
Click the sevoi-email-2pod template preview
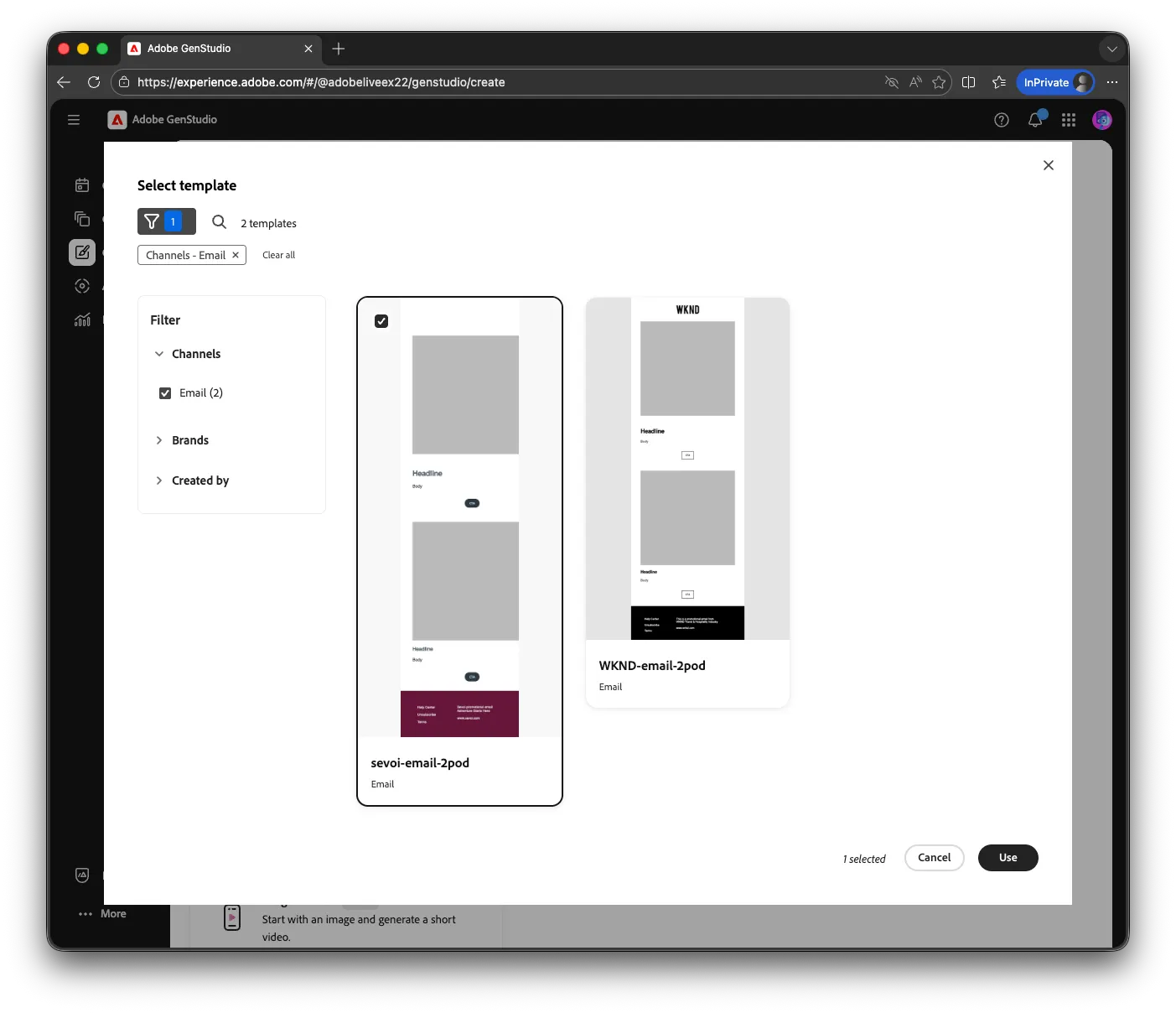459,517
